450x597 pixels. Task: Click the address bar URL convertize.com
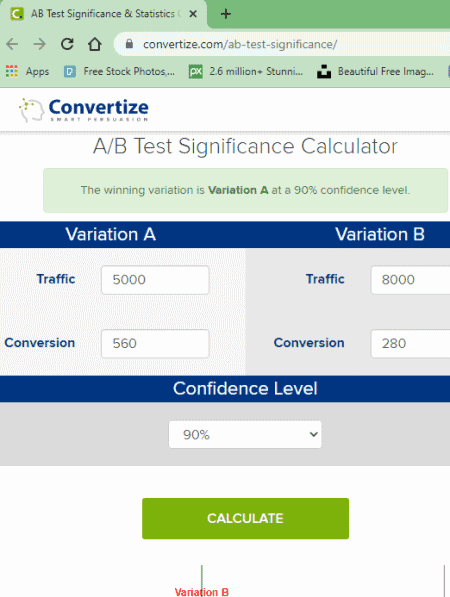(240, 44)
